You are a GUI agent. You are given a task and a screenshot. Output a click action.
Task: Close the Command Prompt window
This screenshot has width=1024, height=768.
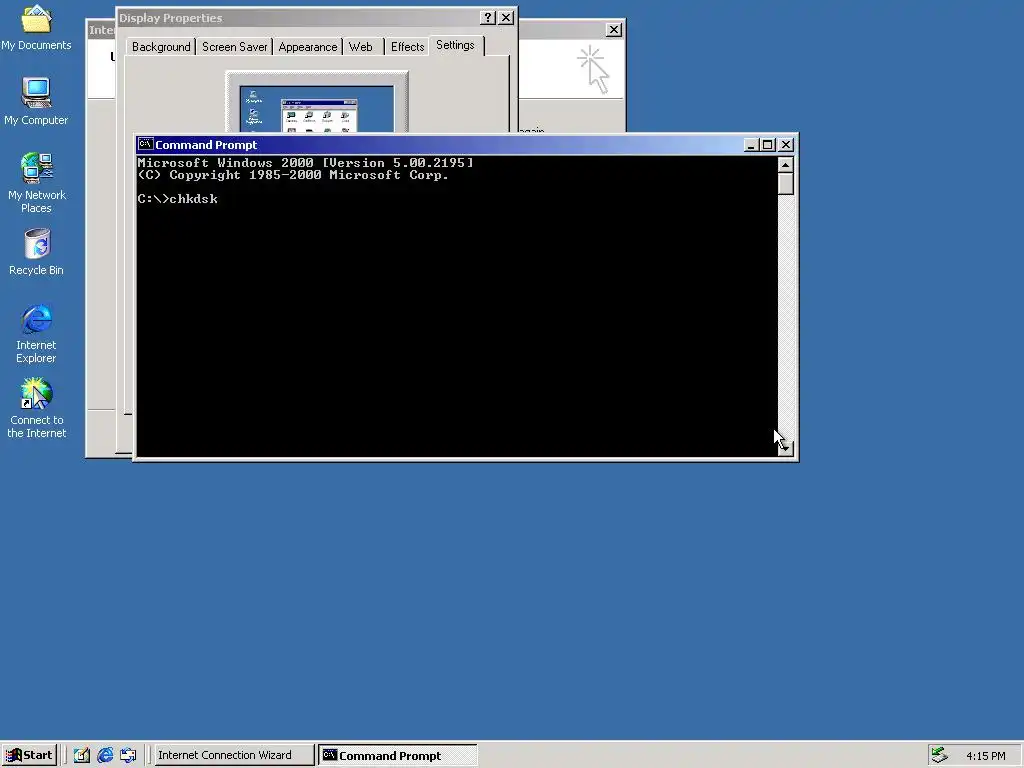[786, 145]
